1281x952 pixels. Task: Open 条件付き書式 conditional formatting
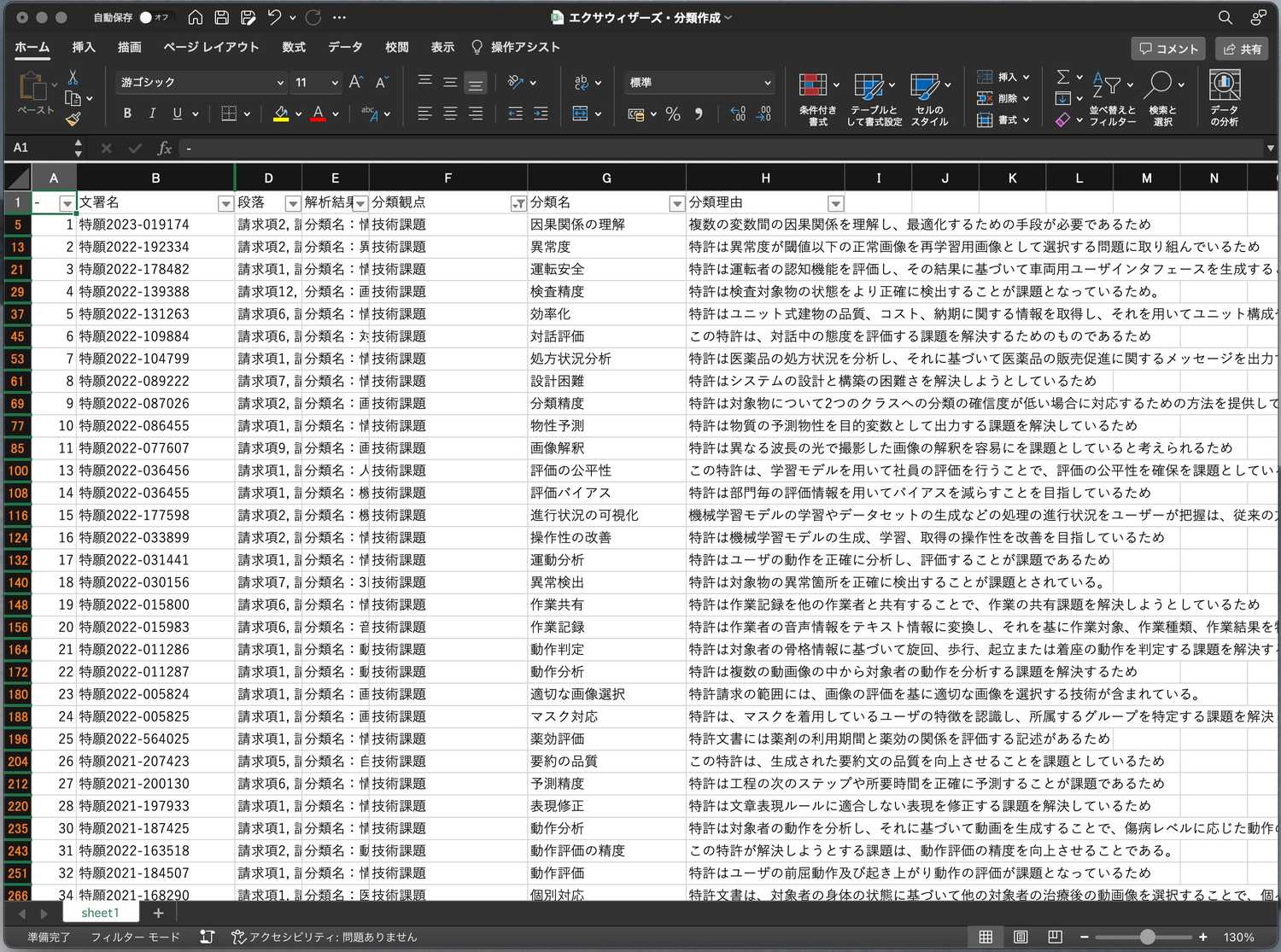(817, 99)
